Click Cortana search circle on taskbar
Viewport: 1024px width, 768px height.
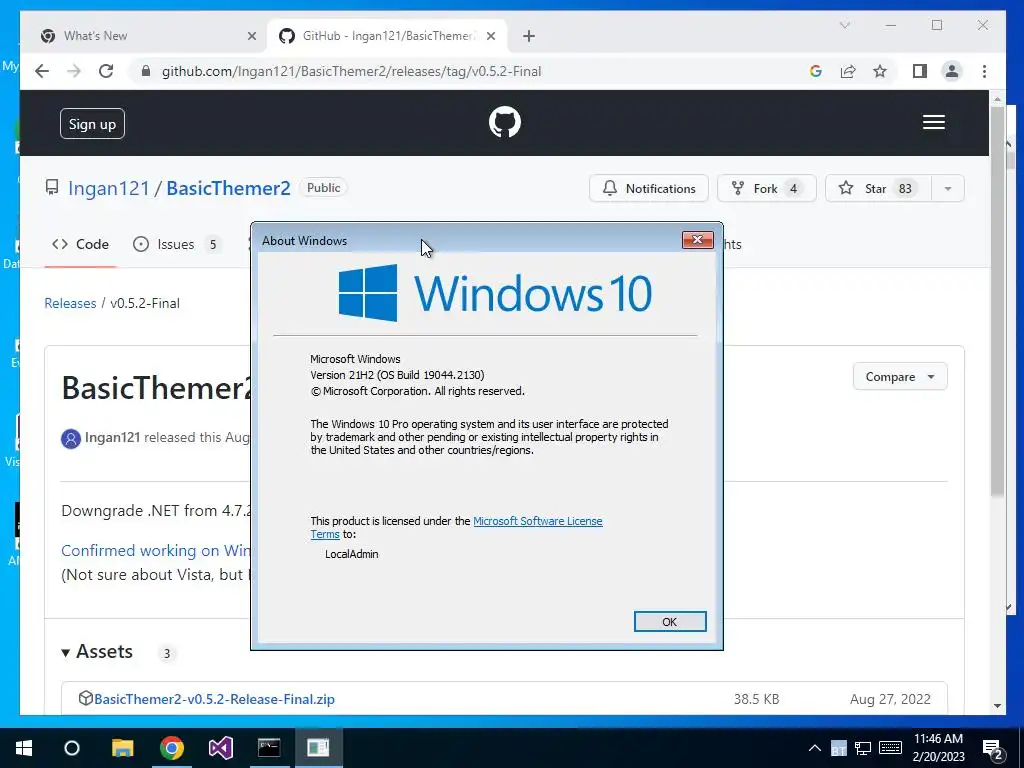[72, 748]
